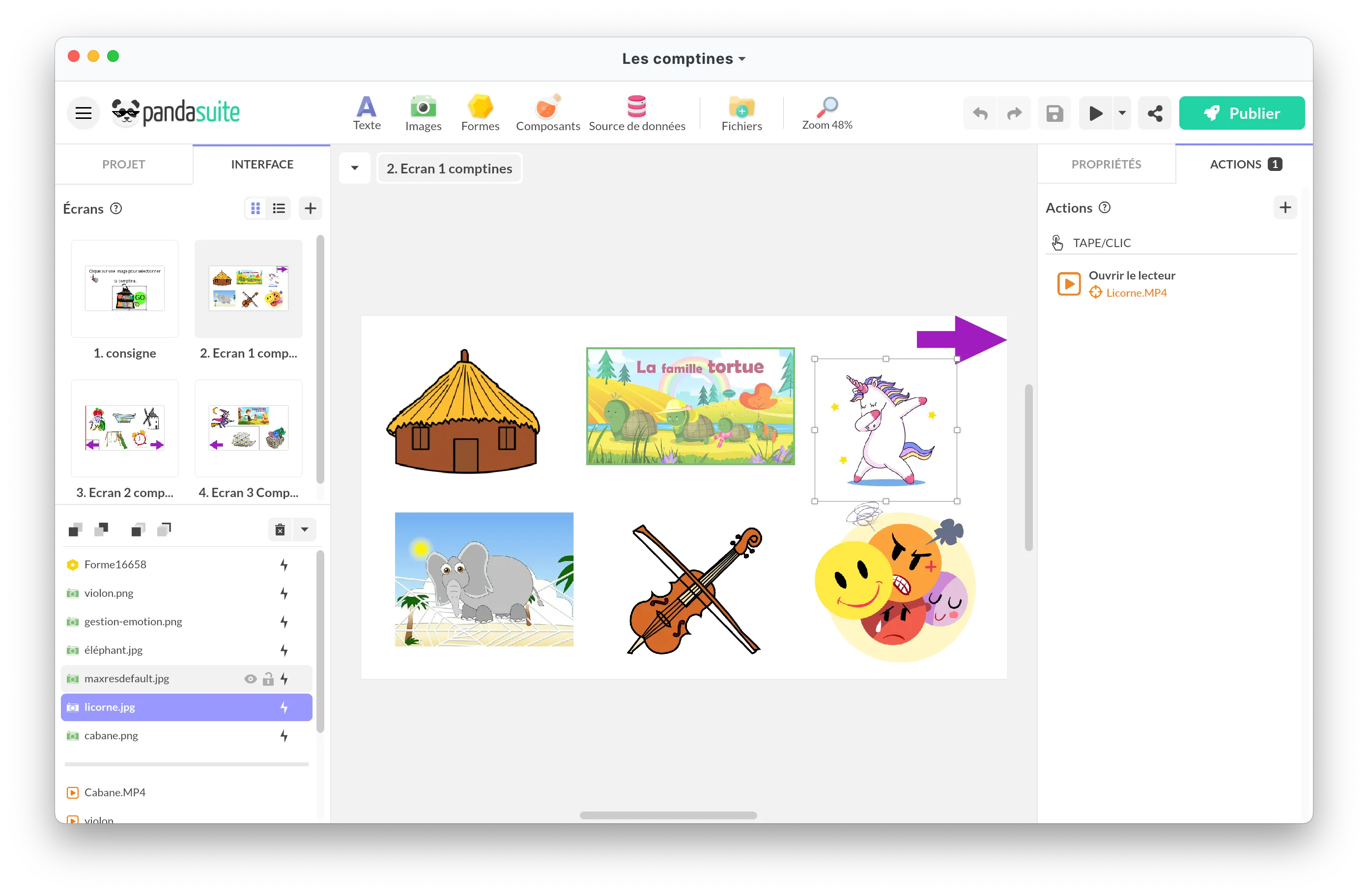Unlock the maxresdefault.jpg layer
Viewport: 1368px width, 896px height.
pos(268,679)
